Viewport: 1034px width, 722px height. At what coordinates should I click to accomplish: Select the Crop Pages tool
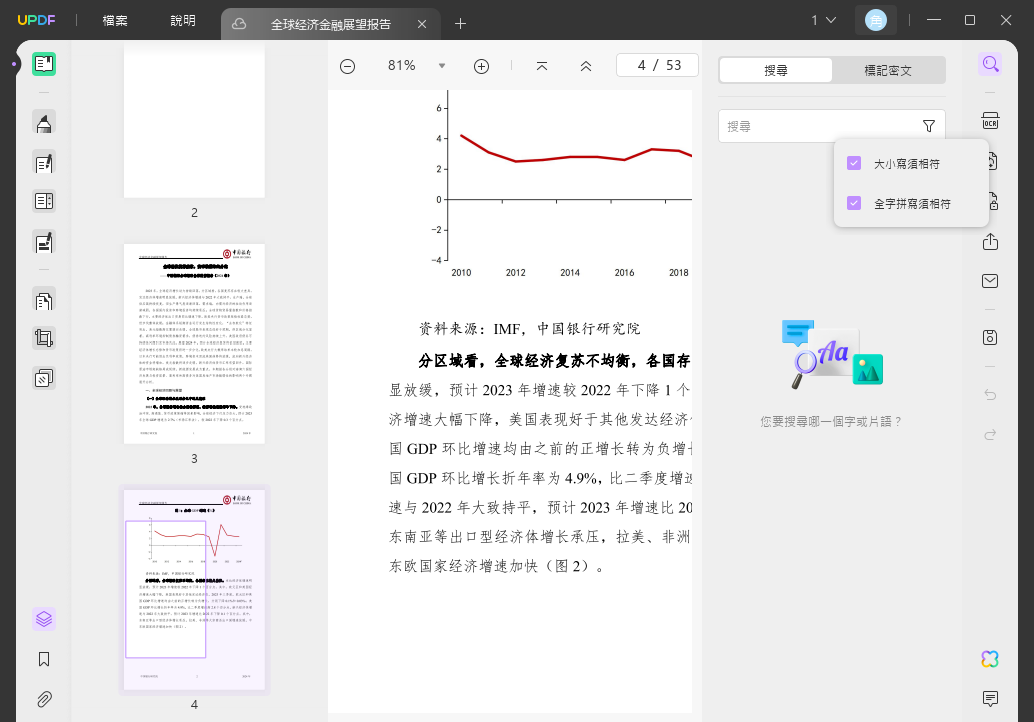[x=44, y=339]
